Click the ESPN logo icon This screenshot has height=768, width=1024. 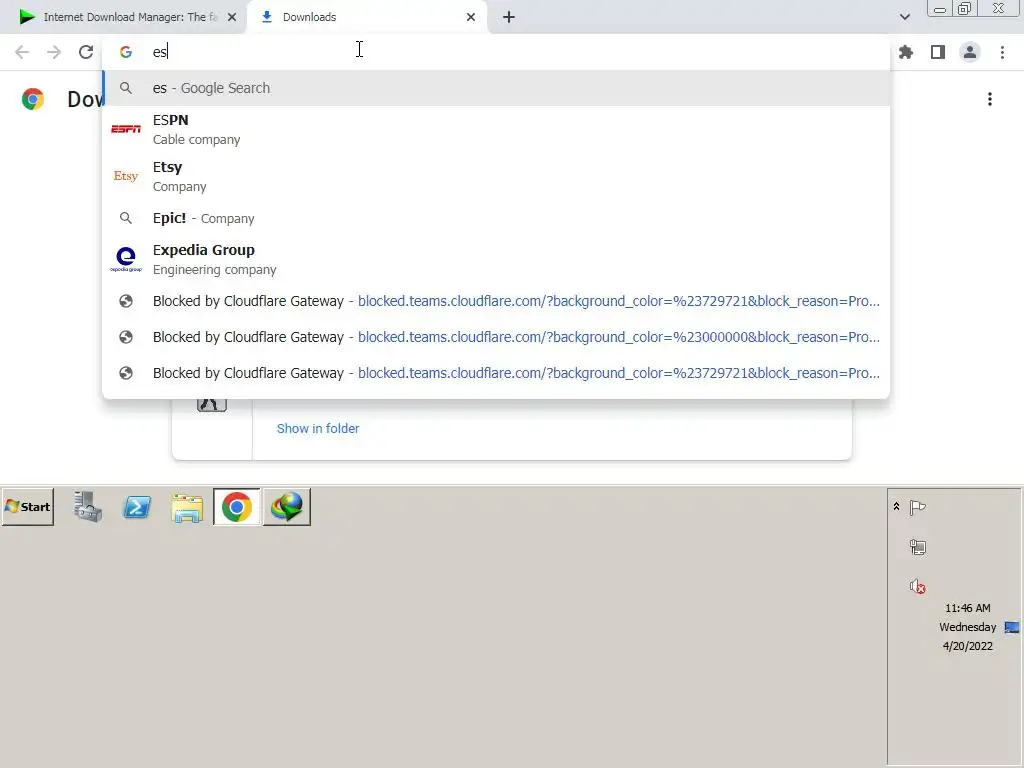click(126, 129)
